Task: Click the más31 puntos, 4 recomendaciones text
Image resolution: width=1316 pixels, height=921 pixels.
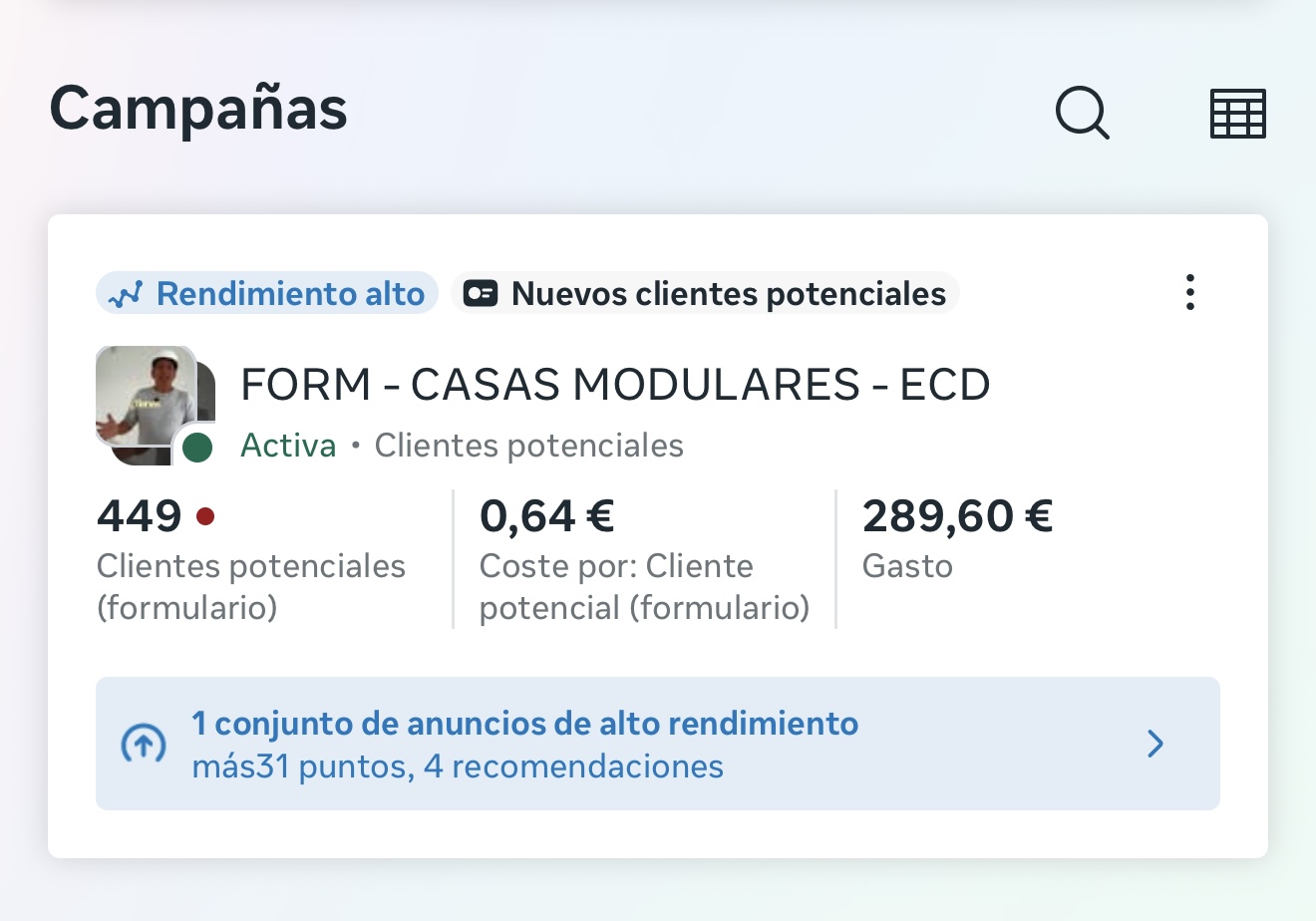Action: [x=458, y=767]
